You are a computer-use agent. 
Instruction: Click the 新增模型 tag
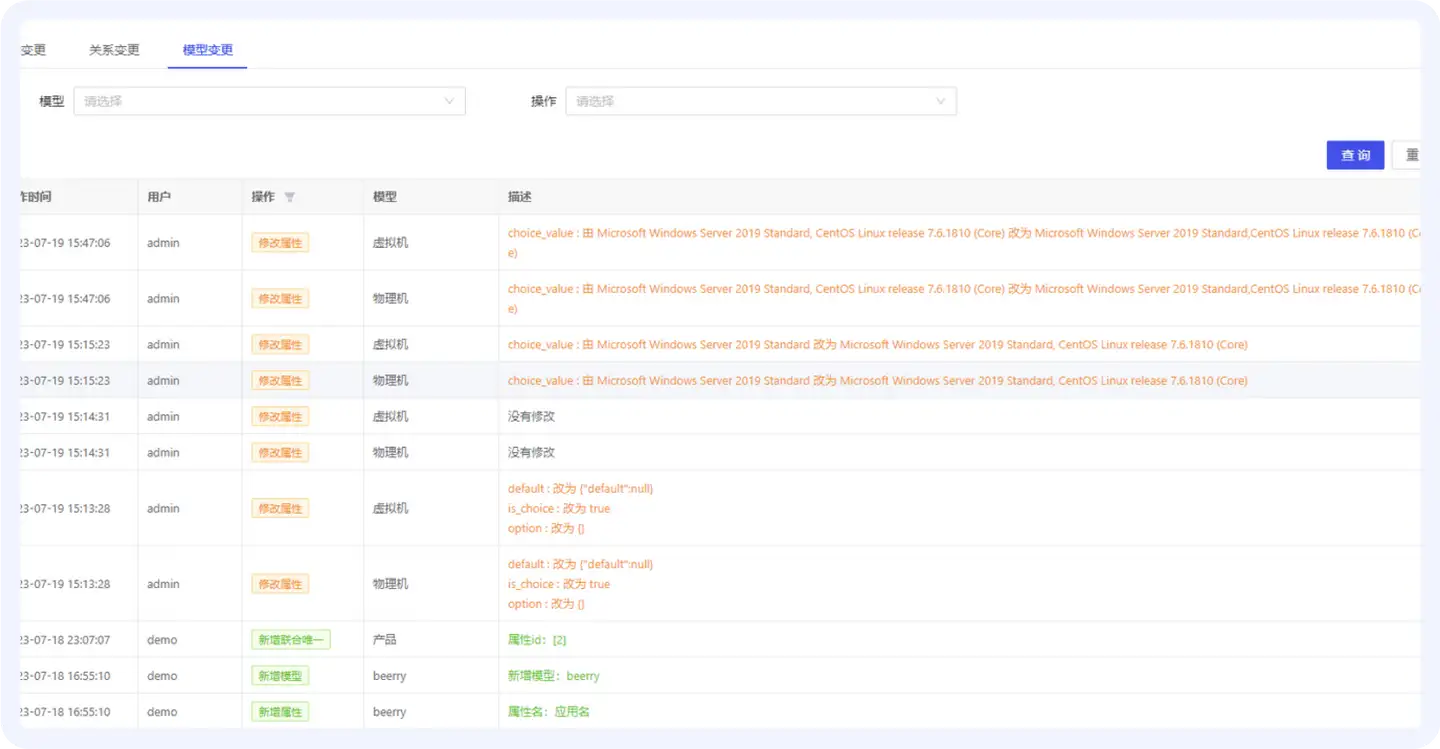[280, 676]
